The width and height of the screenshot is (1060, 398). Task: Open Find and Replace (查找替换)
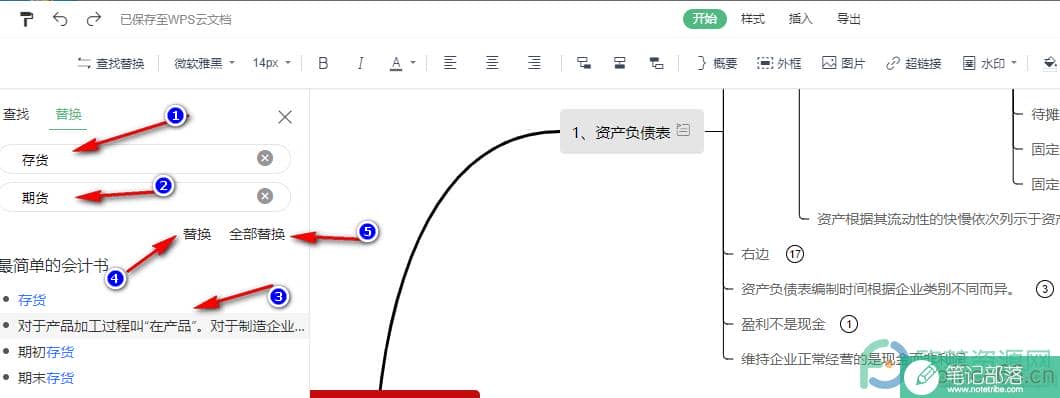(x=111, y=64)
